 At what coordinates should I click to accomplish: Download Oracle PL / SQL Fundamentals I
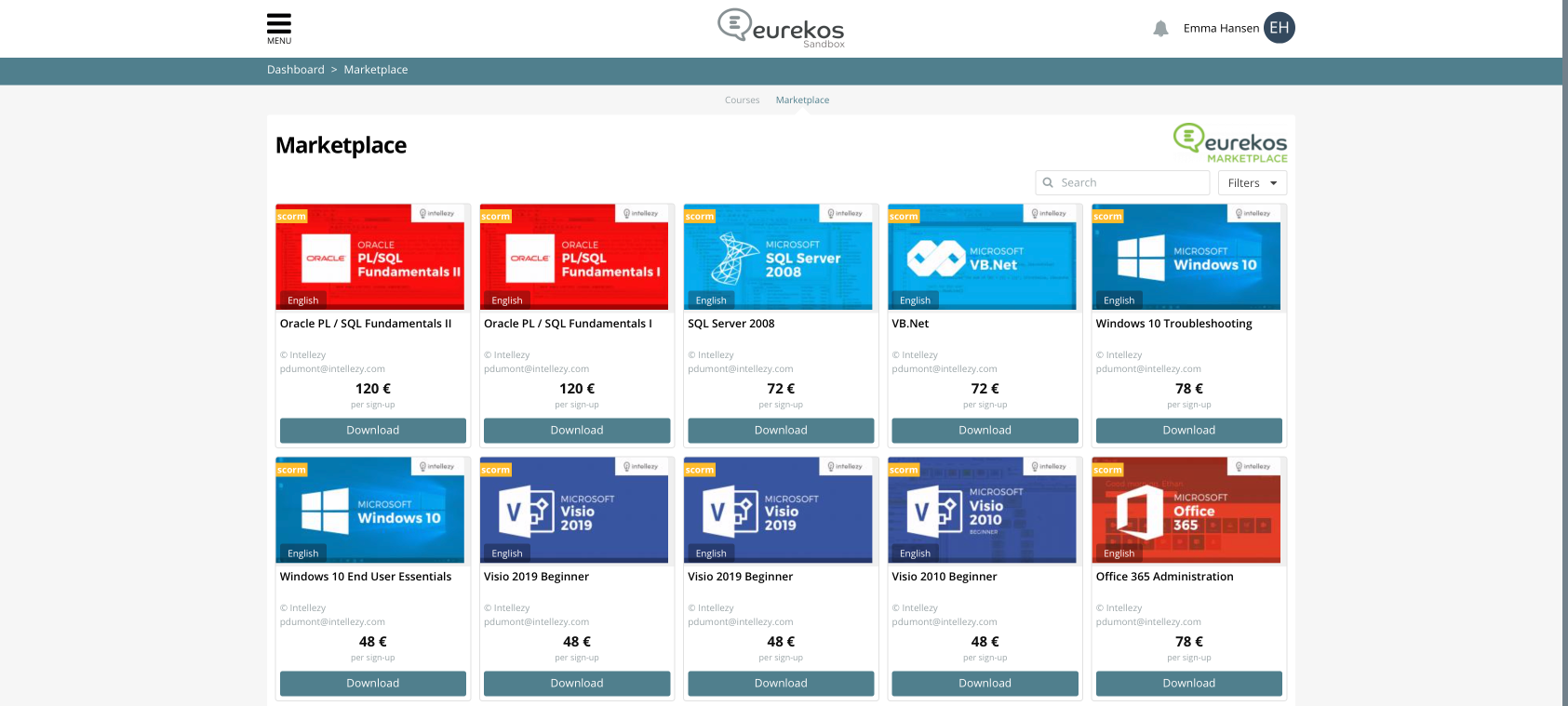577,430
